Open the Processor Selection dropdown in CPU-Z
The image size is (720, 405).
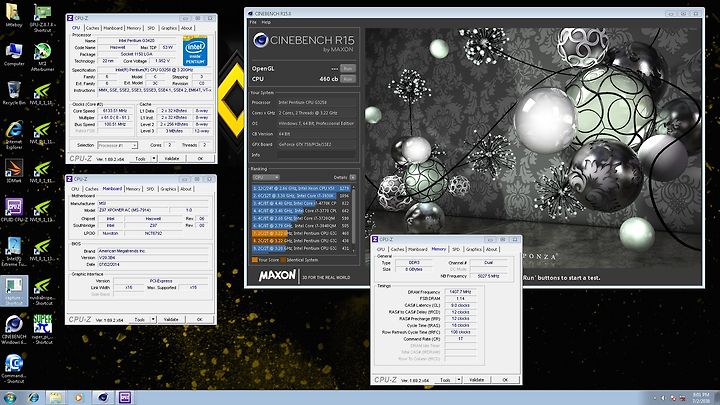pyautogui.click(x=118, y=145)
